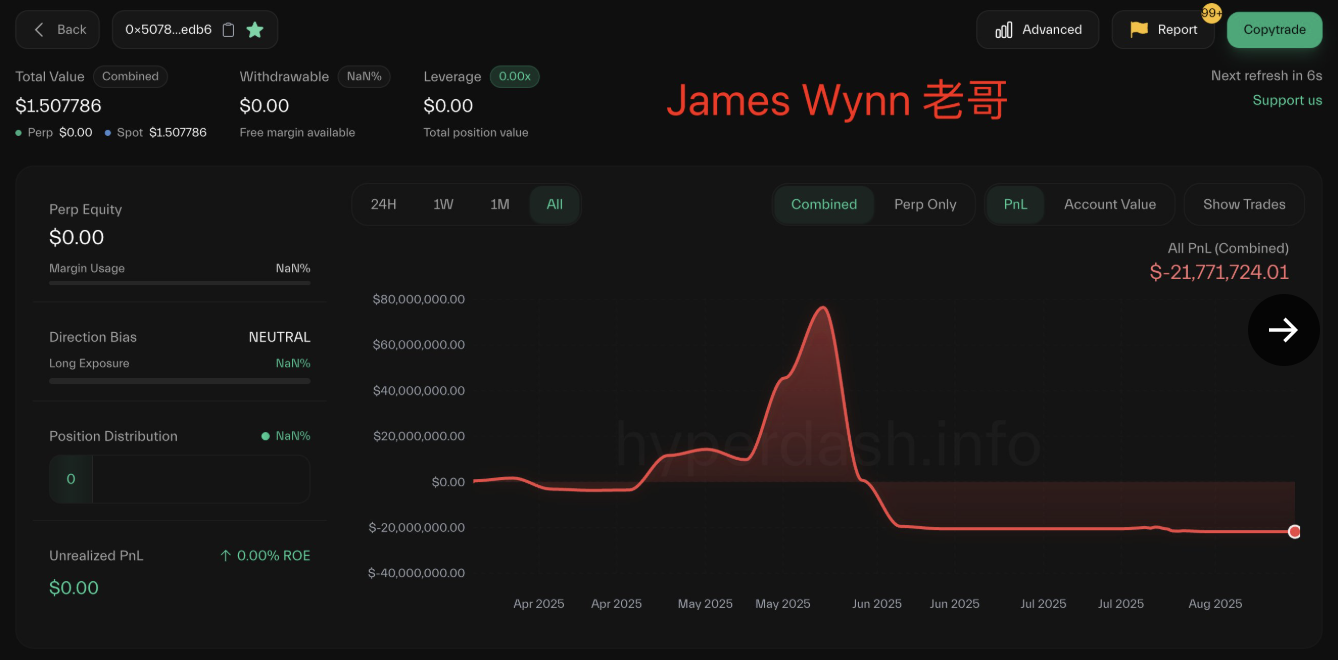Switch chart to Perp Only
Viewport: 1338px width, 660px height.
(x=925, y=204)
